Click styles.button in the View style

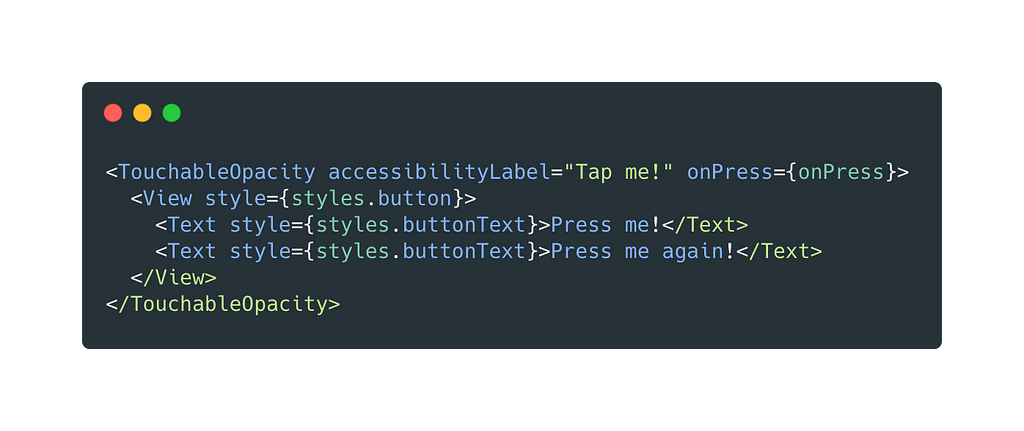tap(372, 199)
